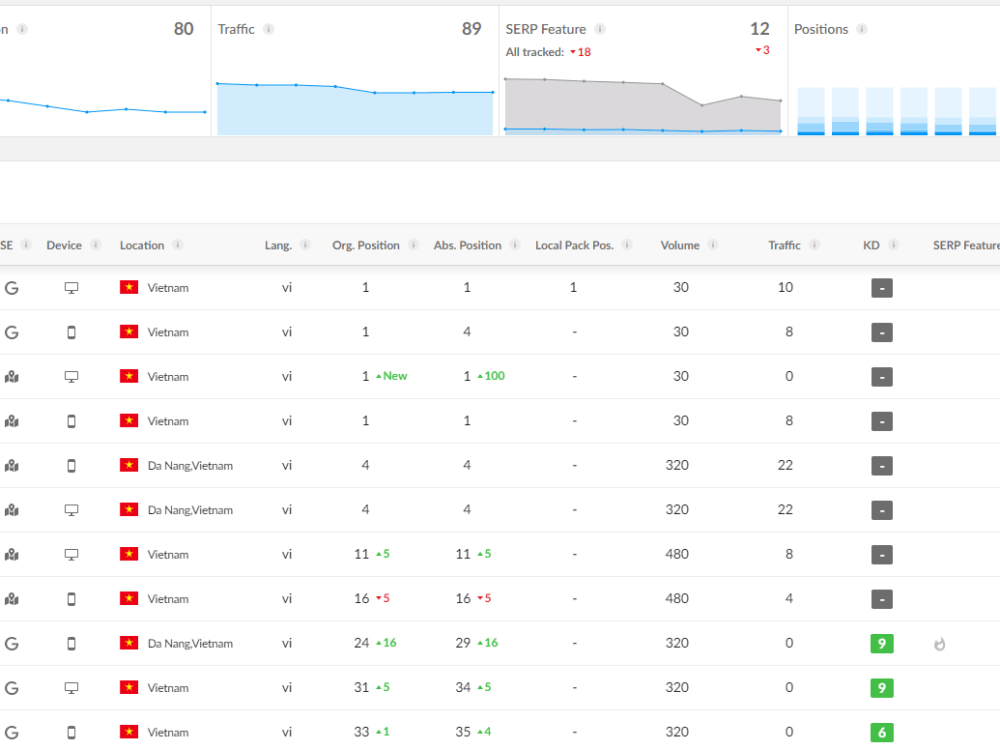Open the info icon next to KD header
1000x750 pixels.
893,245
